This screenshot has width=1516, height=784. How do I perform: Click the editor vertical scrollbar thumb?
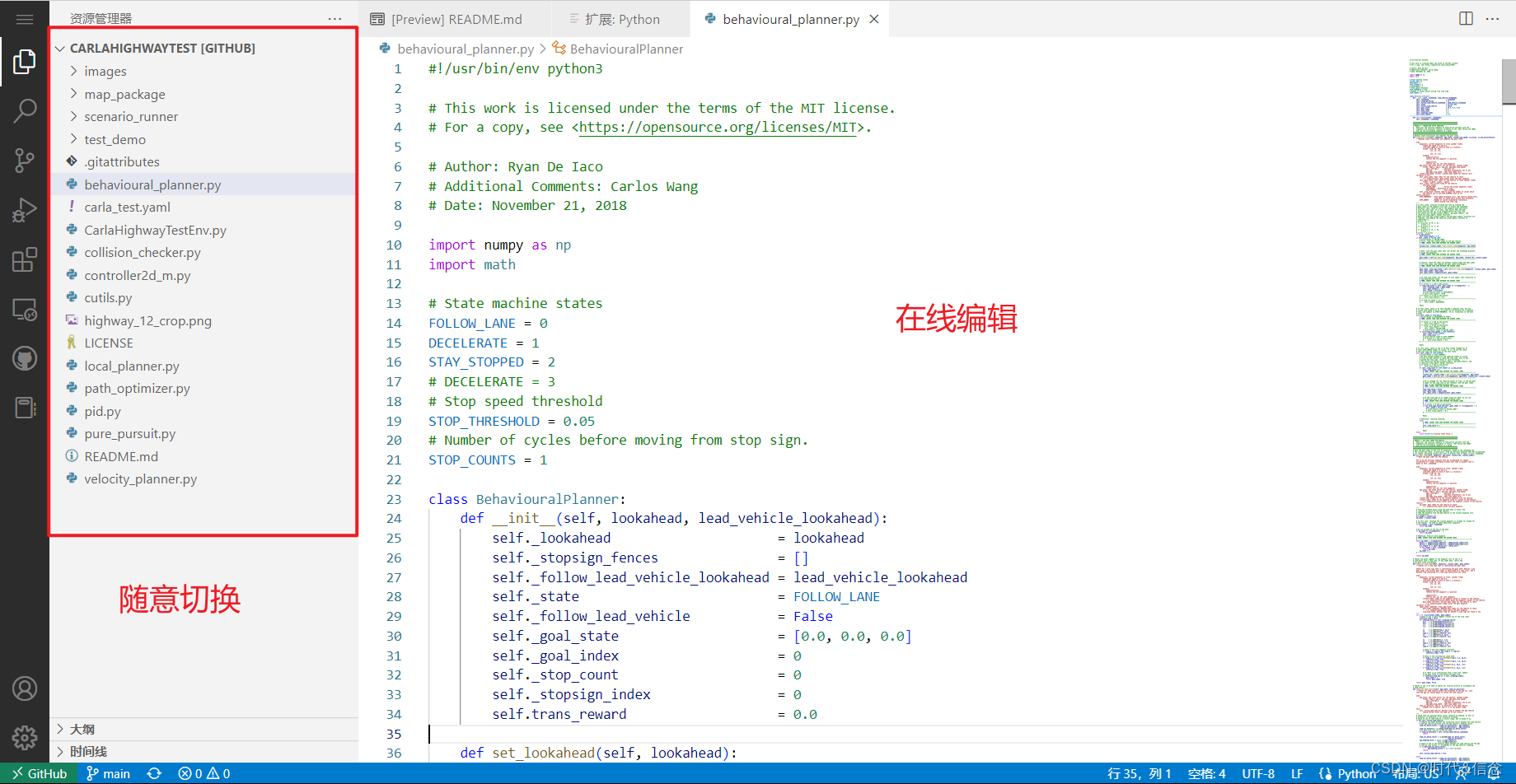tap(1509, 82)
